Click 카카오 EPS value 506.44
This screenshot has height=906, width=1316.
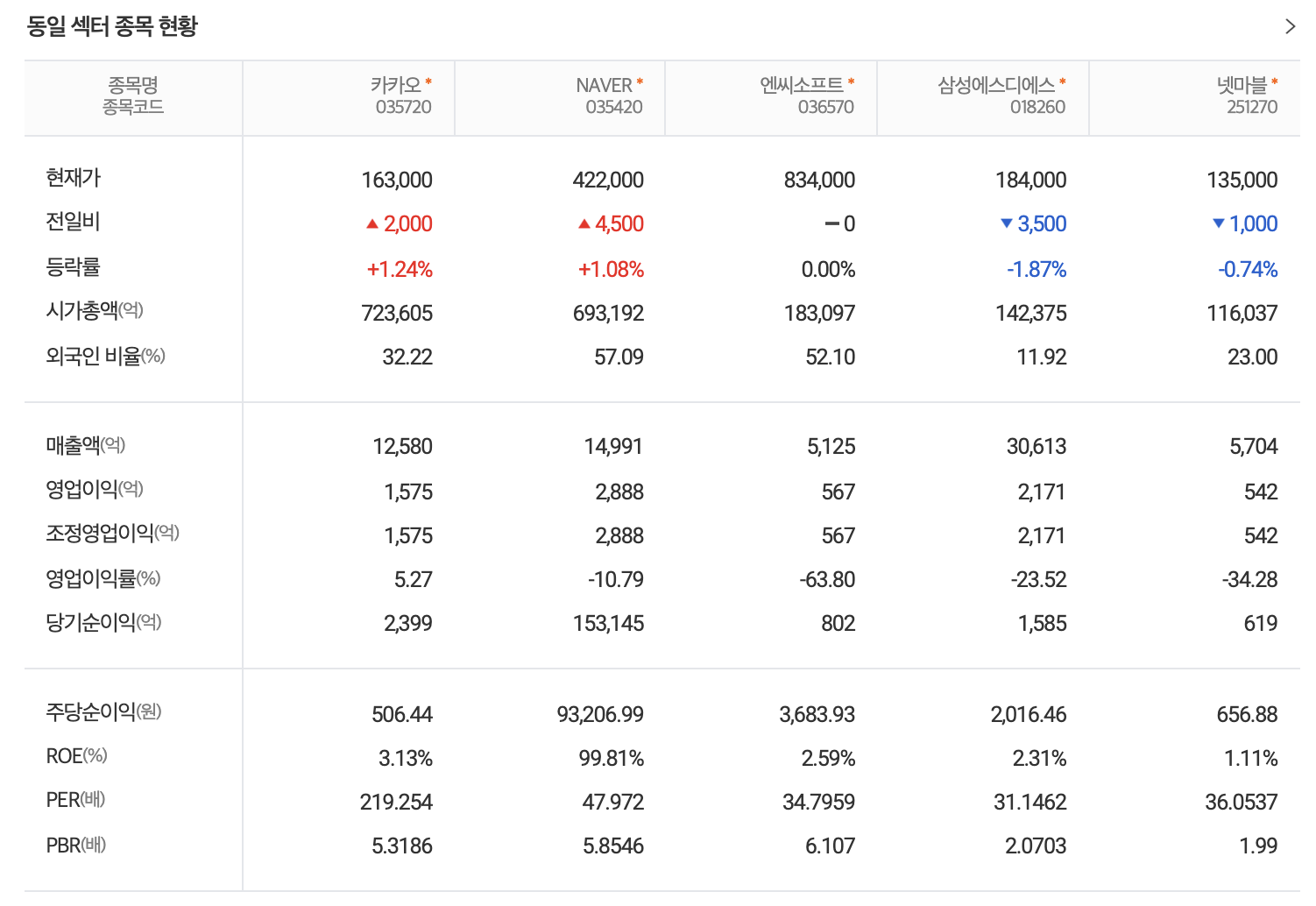402,714
